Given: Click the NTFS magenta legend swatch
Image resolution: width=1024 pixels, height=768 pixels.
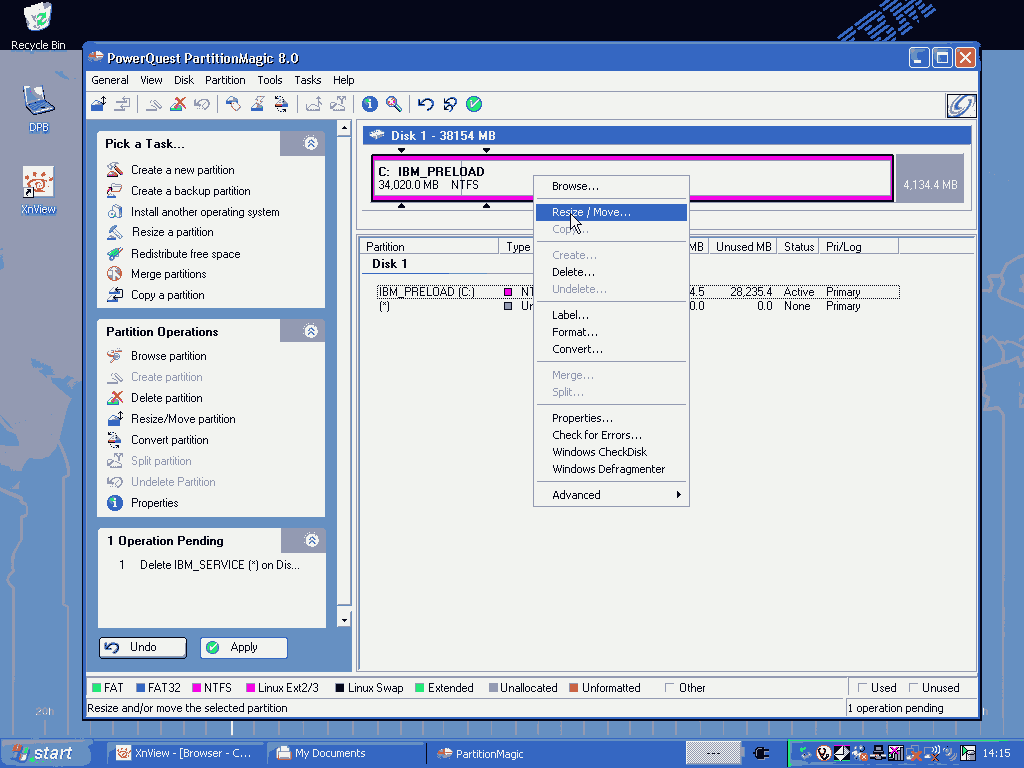Looking at the screenshot, I should click(197, 688).
